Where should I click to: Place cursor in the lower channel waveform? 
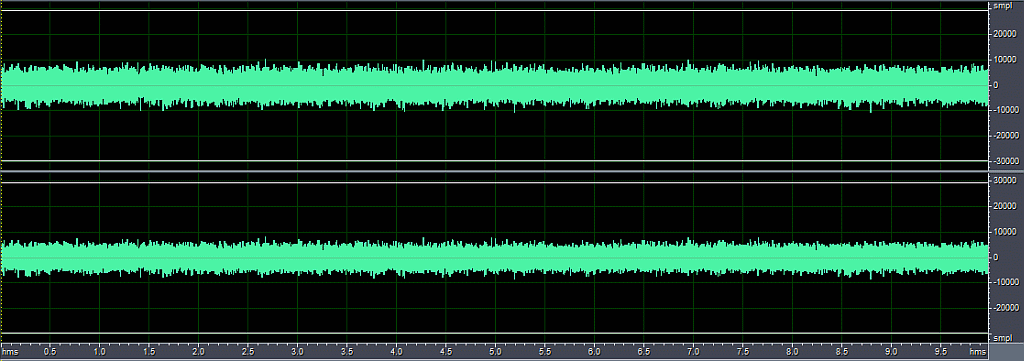click(x=494, y=257)
